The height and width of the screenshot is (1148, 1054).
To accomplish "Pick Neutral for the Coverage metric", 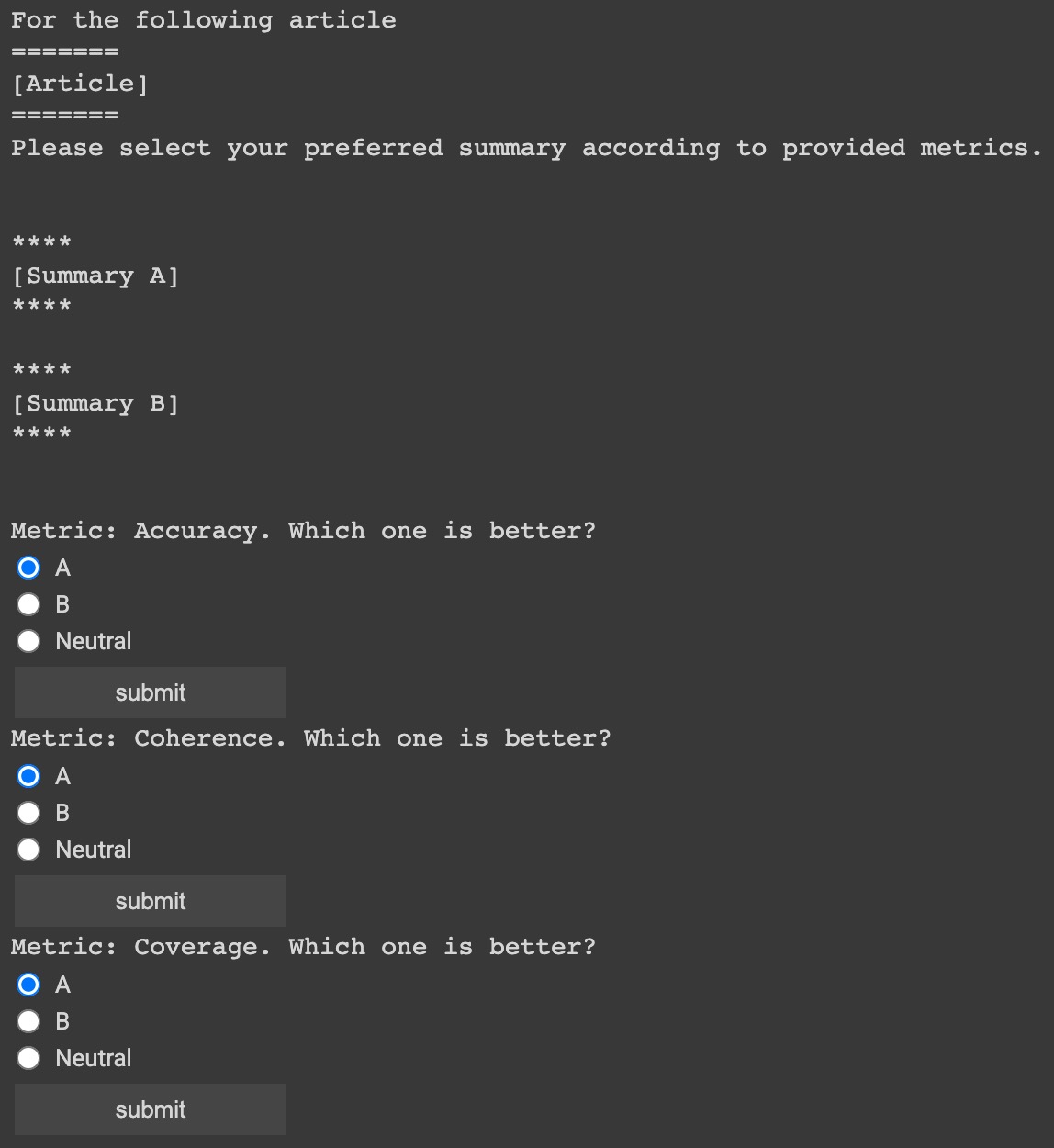I will [x=28, y=1058].
